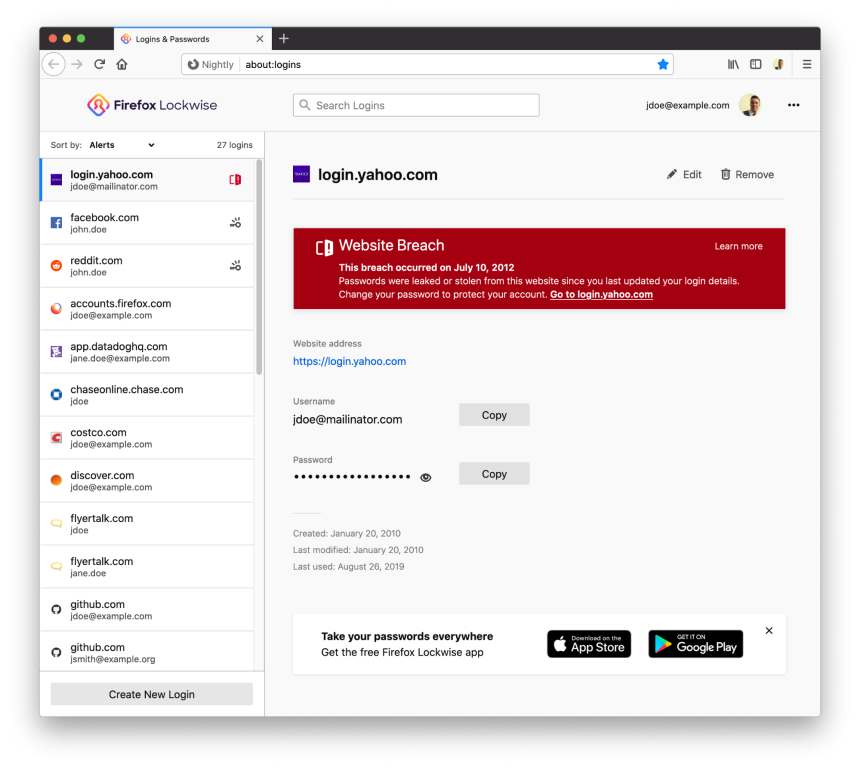Expand the Sort by Alerts dropdown
The height and width of the screenshot is (769, 860).
coord(122,145)
